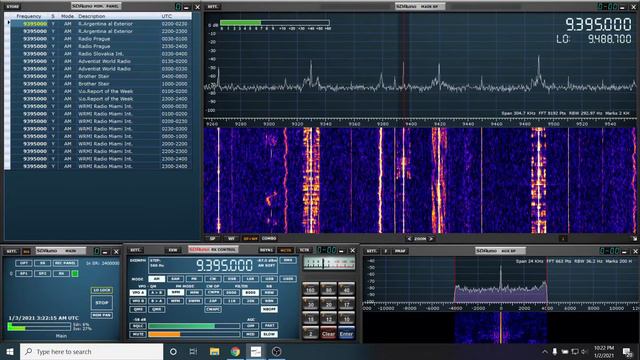Select FM demodulation mode
The image size is (640, 360).
[194, 279]
